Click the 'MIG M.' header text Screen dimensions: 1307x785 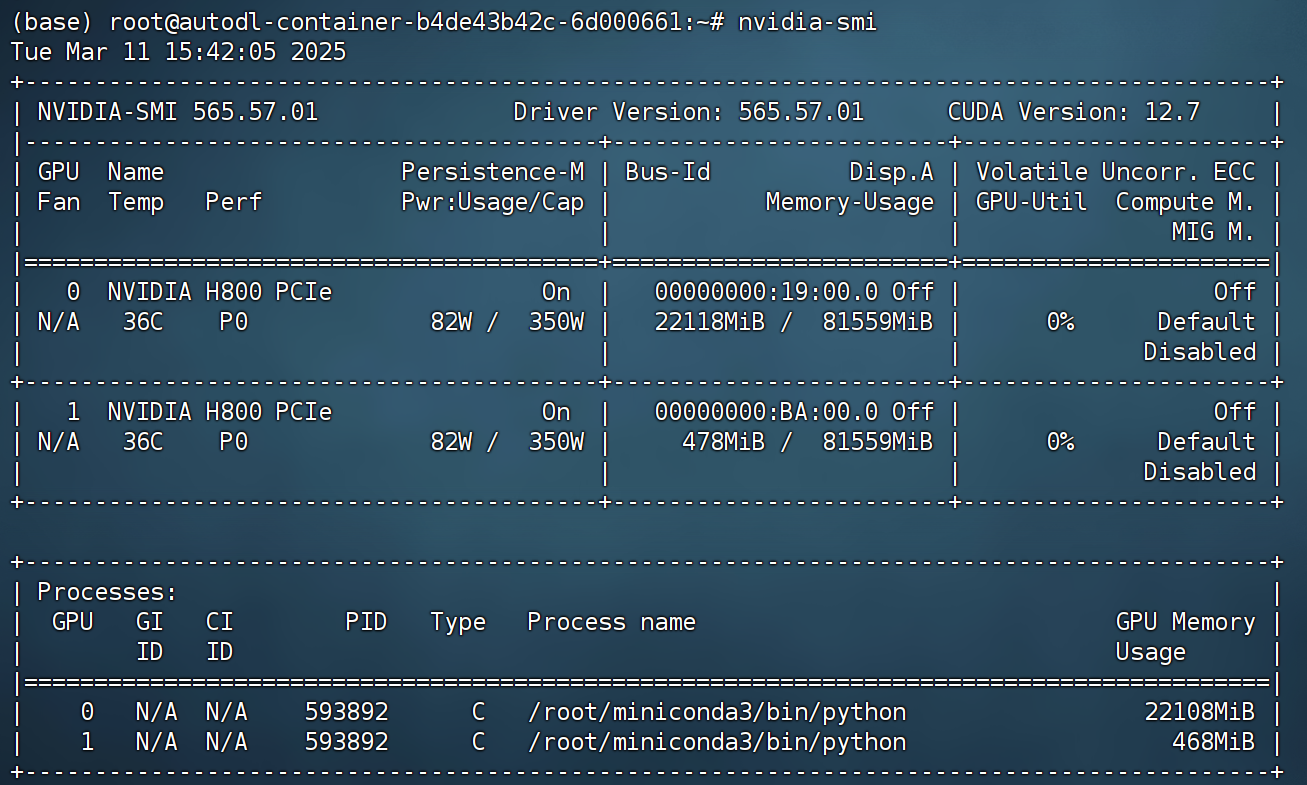(x=1213, y=232)
